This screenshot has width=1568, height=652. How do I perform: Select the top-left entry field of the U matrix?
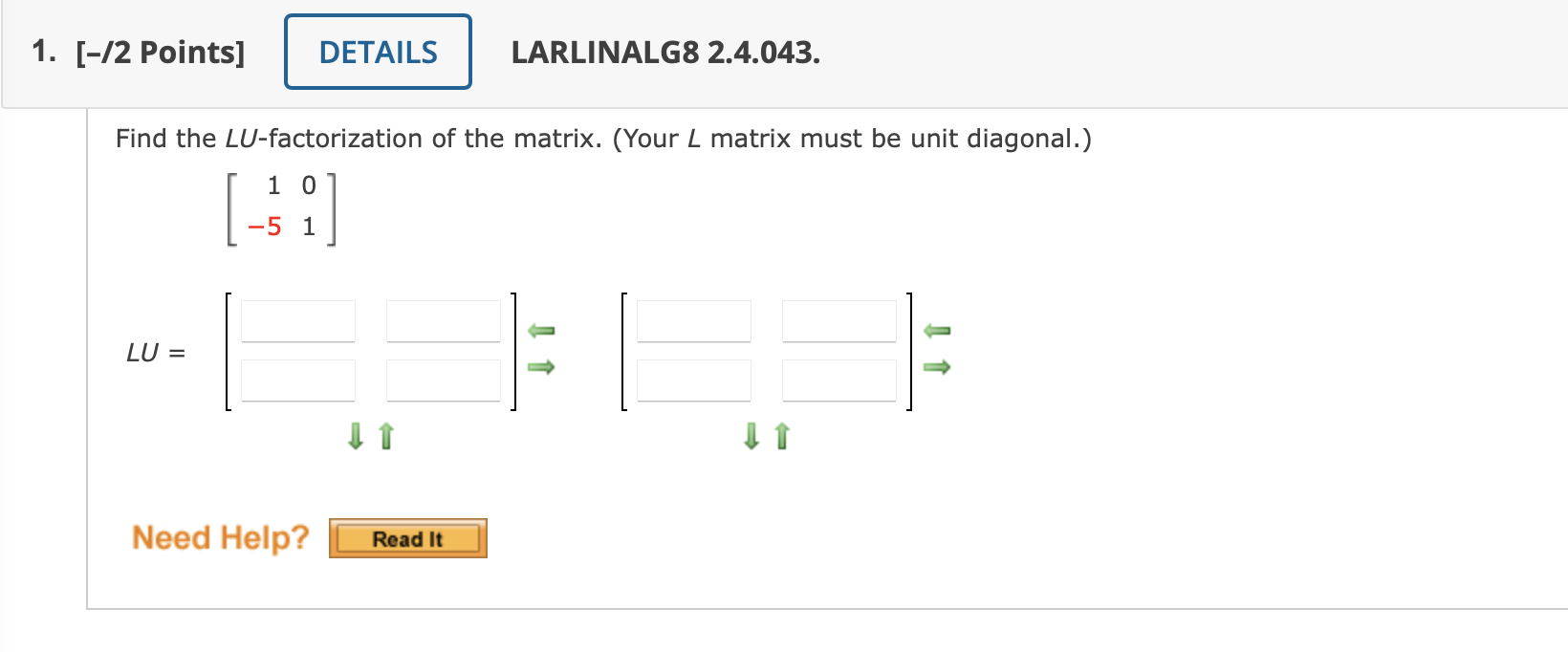[694, 320]
